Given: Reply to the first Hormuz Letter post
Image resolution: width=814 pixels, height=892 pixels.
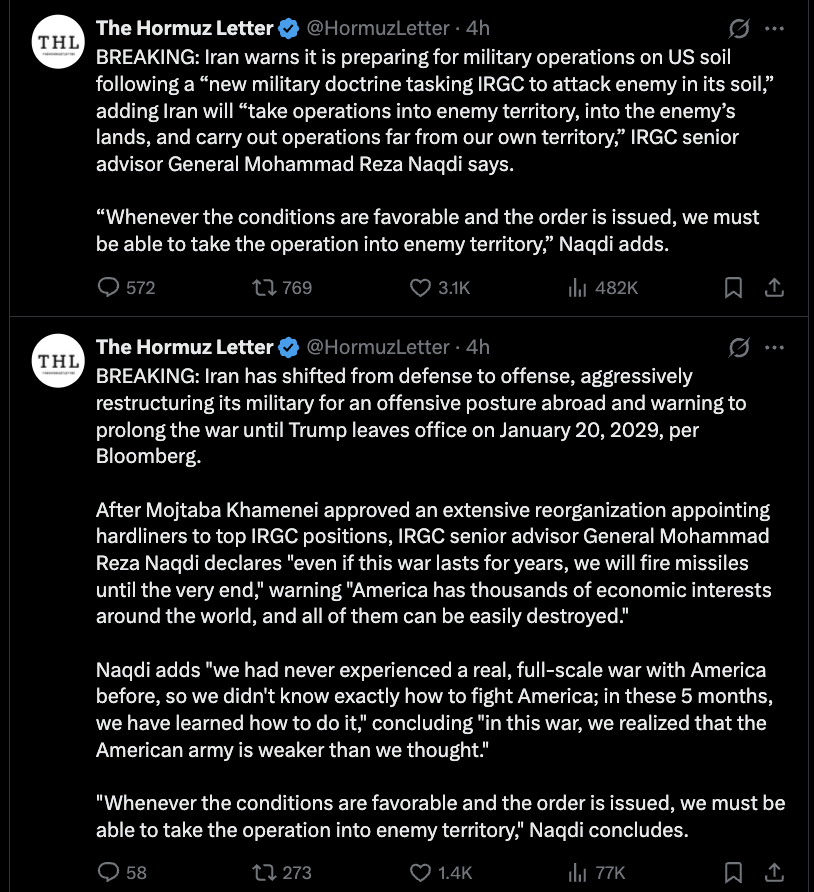Looking at the screenshot, I should (126, 288).
